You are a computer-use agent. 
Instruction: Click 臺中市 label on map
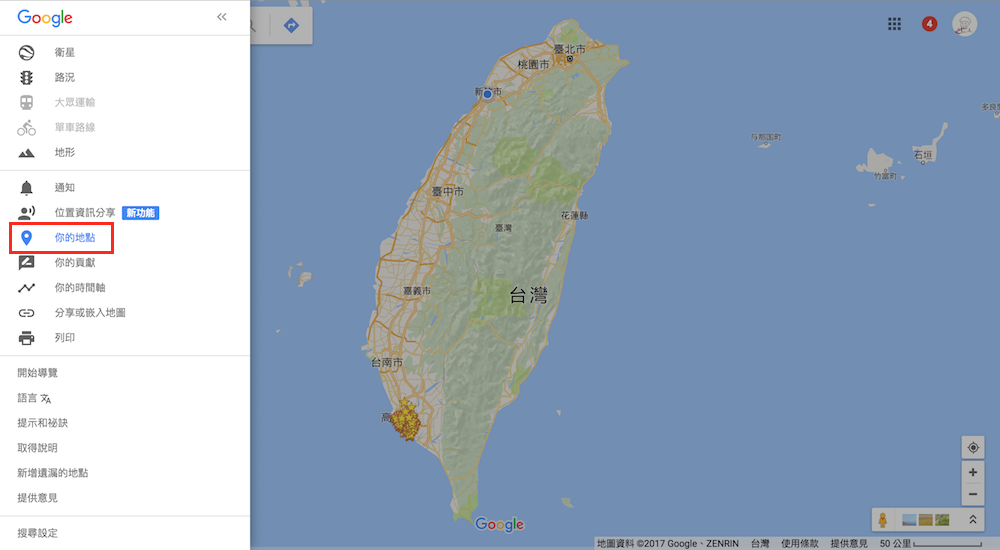click(448, 191)
